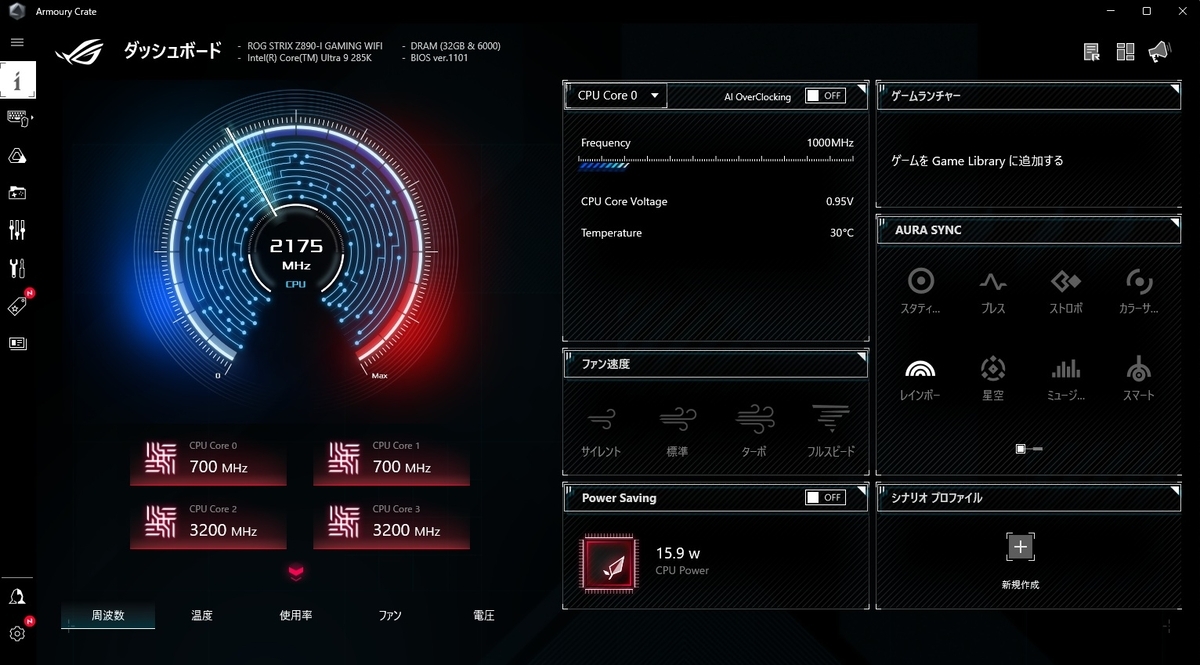1200x665 pixels.
Task: Open the News card sidebar icon
Action: coord(17,343)
